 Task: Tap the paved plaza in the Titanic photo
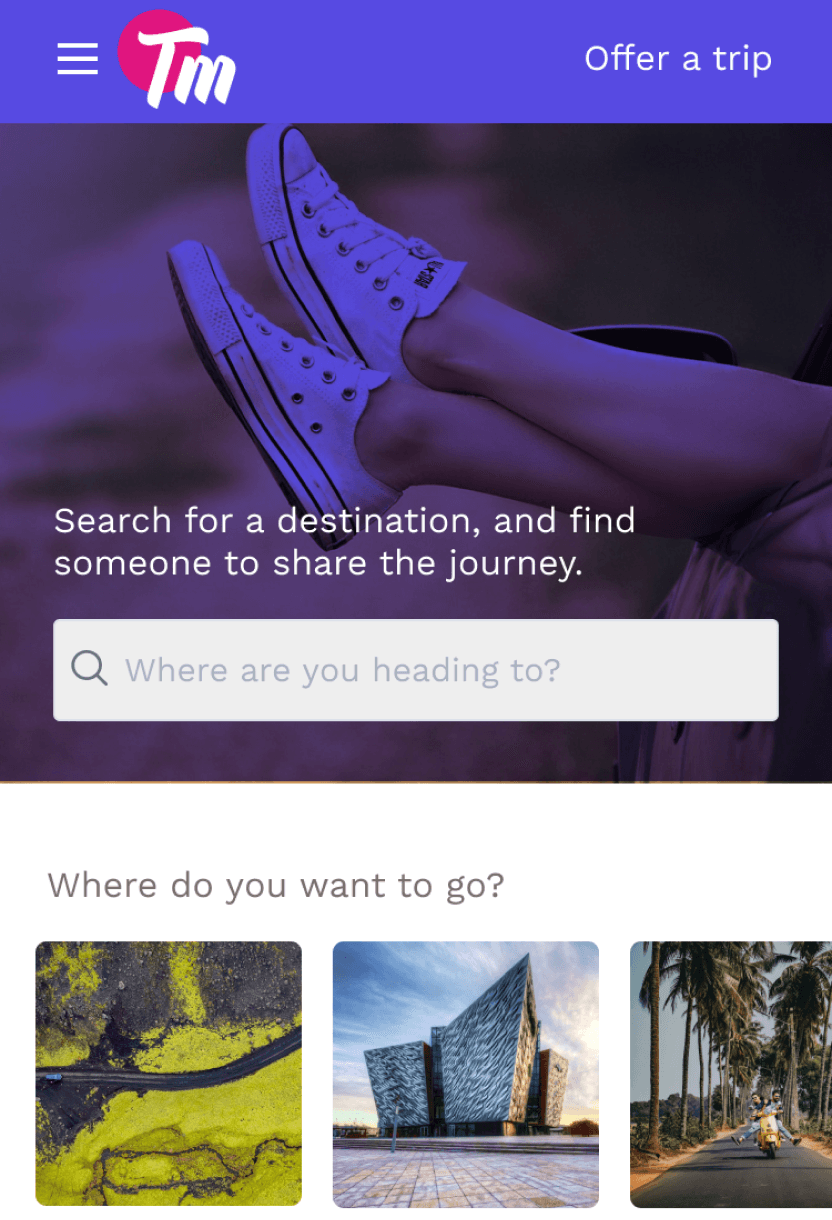tap(466, 1173)
